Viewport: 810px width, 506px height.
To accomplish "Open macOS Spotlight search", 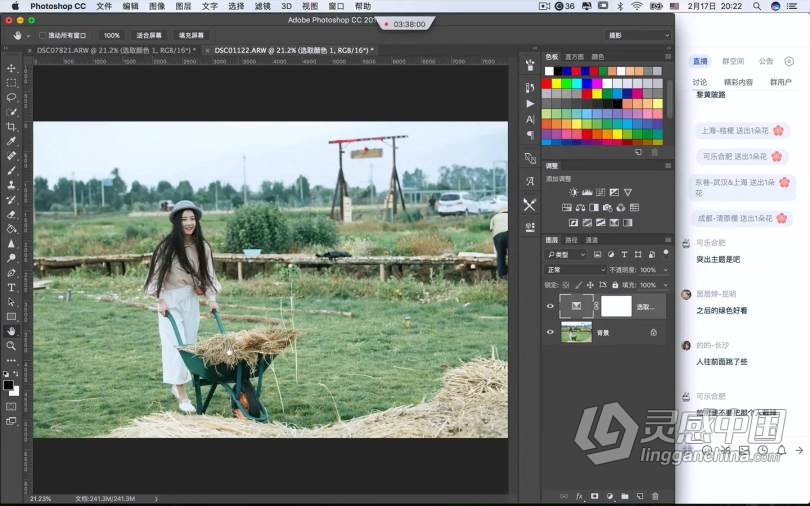I will 757,6.
